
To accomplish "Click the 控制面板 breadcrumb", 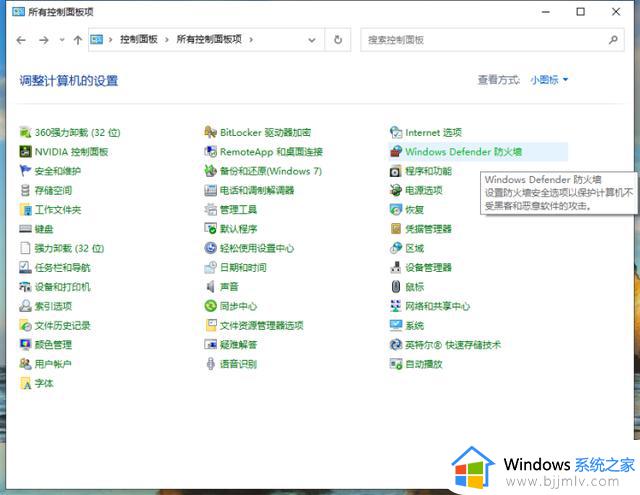I will pos(139,39).
